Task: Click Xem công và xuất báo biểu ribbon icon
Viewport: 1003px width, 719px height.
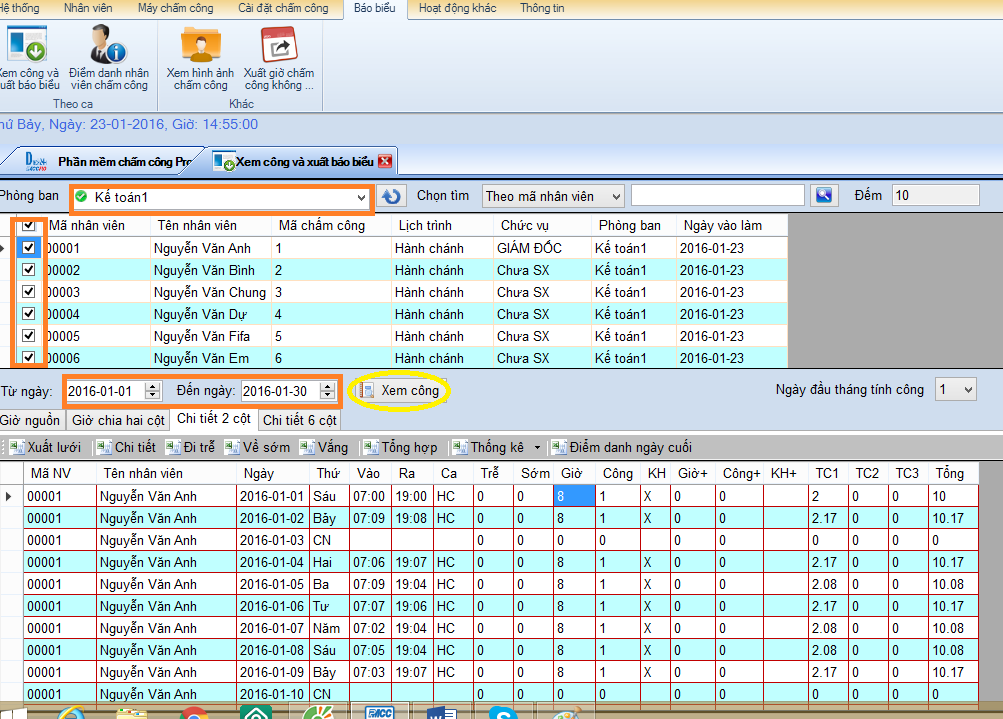Action: click(x=29, y=58)
